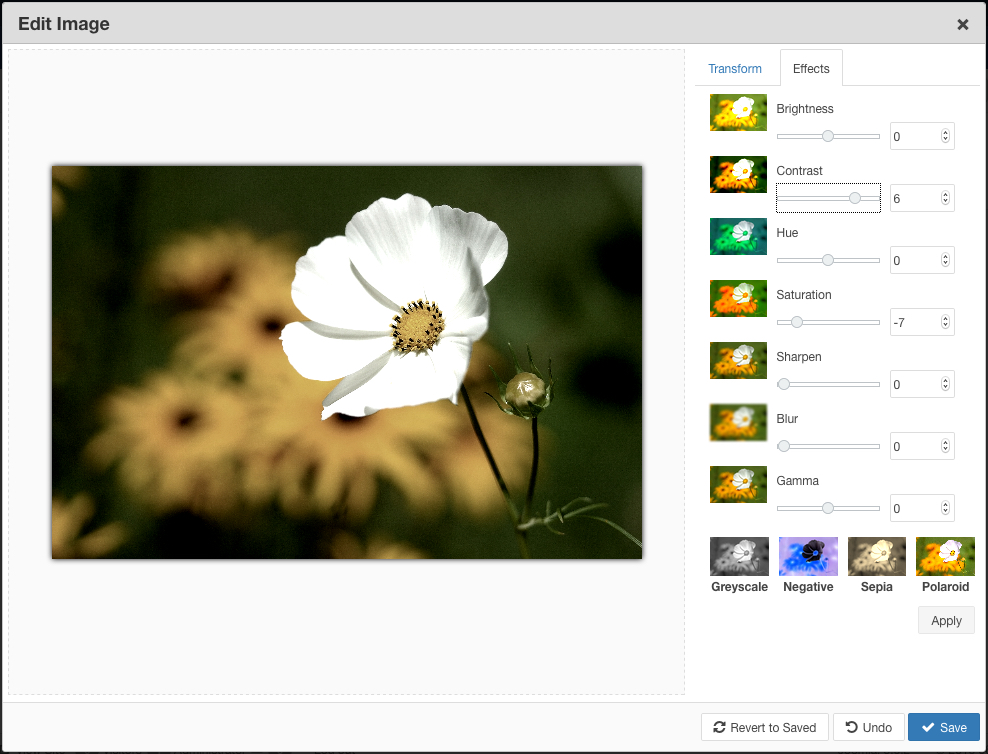Select the Polaroid filter preset
Image resolution: width=988 pixels, height=754 pixels.
(944, 555)
